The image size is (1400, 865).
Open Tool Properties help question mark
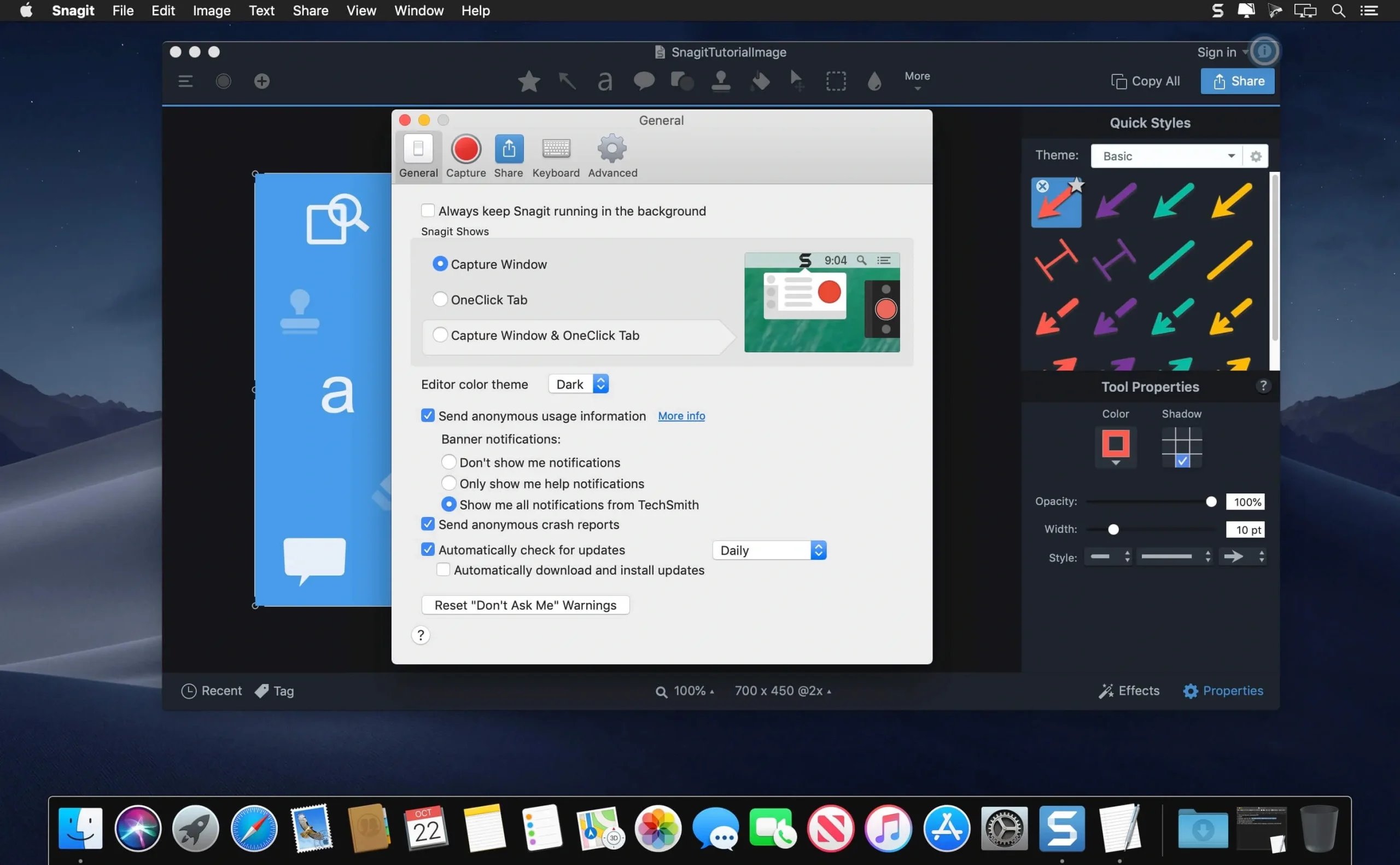1263,386
